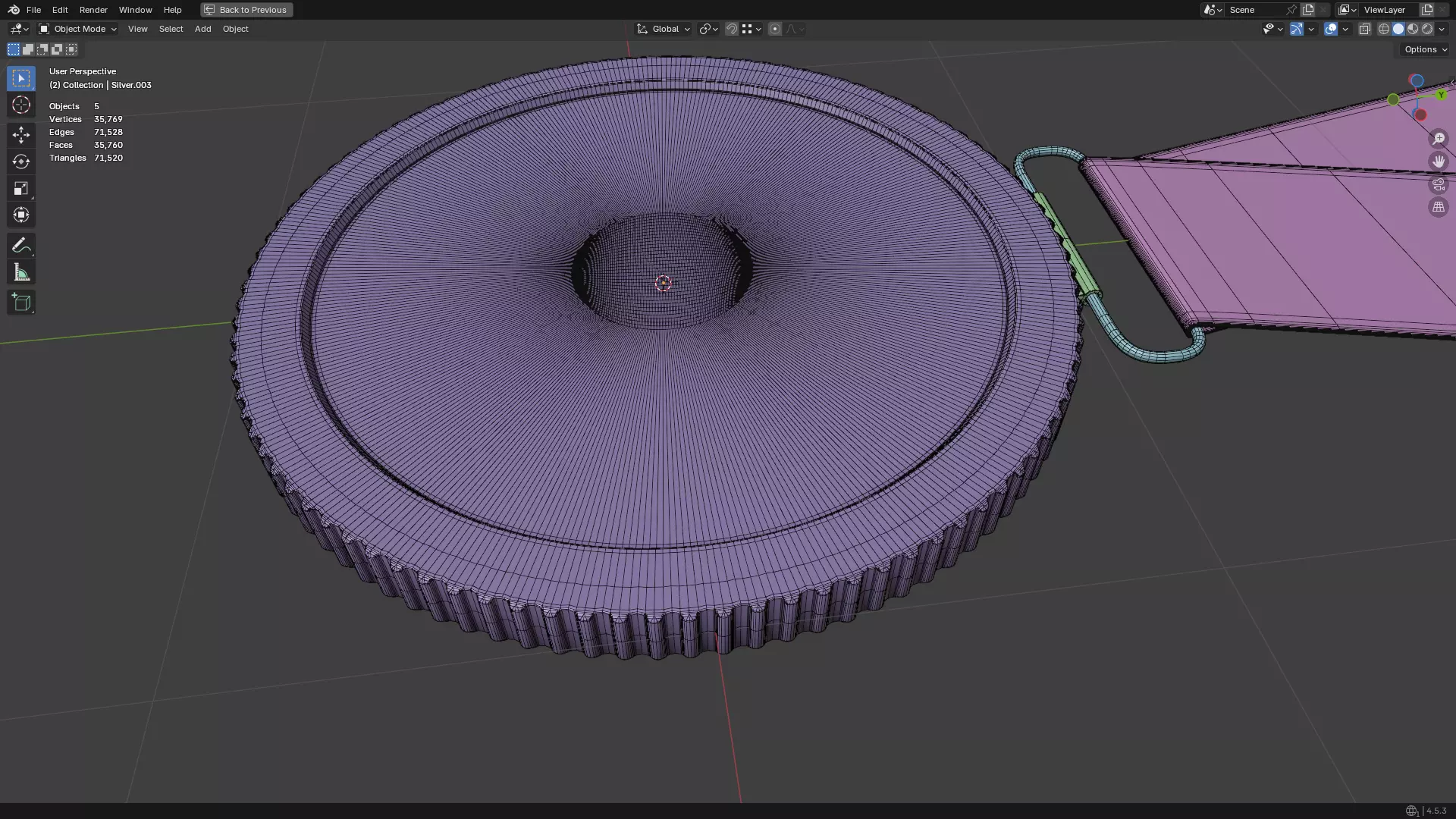Toggle snapping magnet on
Viewport: 1456px width, 819px height.
(732, 29)
